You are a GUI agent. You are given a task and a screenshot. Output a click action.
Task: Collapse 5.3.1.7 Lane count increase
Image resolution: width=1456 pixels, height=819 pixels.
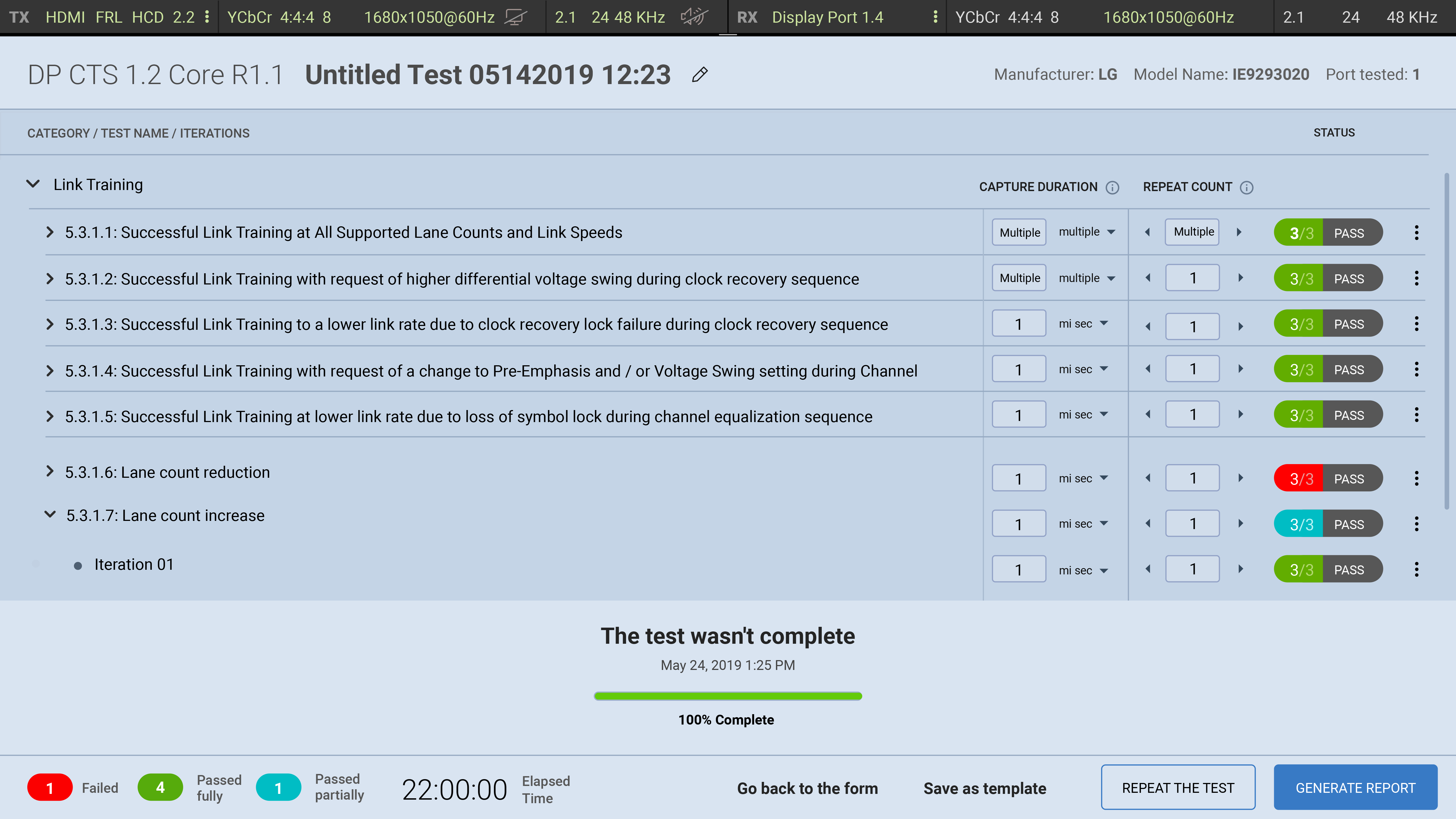click(50, 515)
